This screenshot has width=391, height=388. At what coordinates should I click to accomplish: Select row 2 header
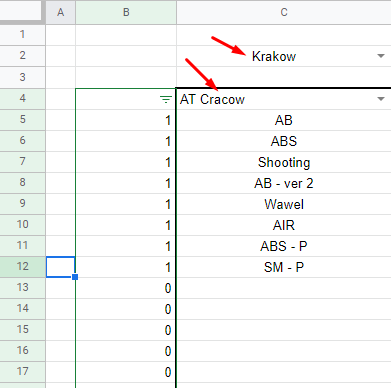pyautogui.click(x=22, y=56)
